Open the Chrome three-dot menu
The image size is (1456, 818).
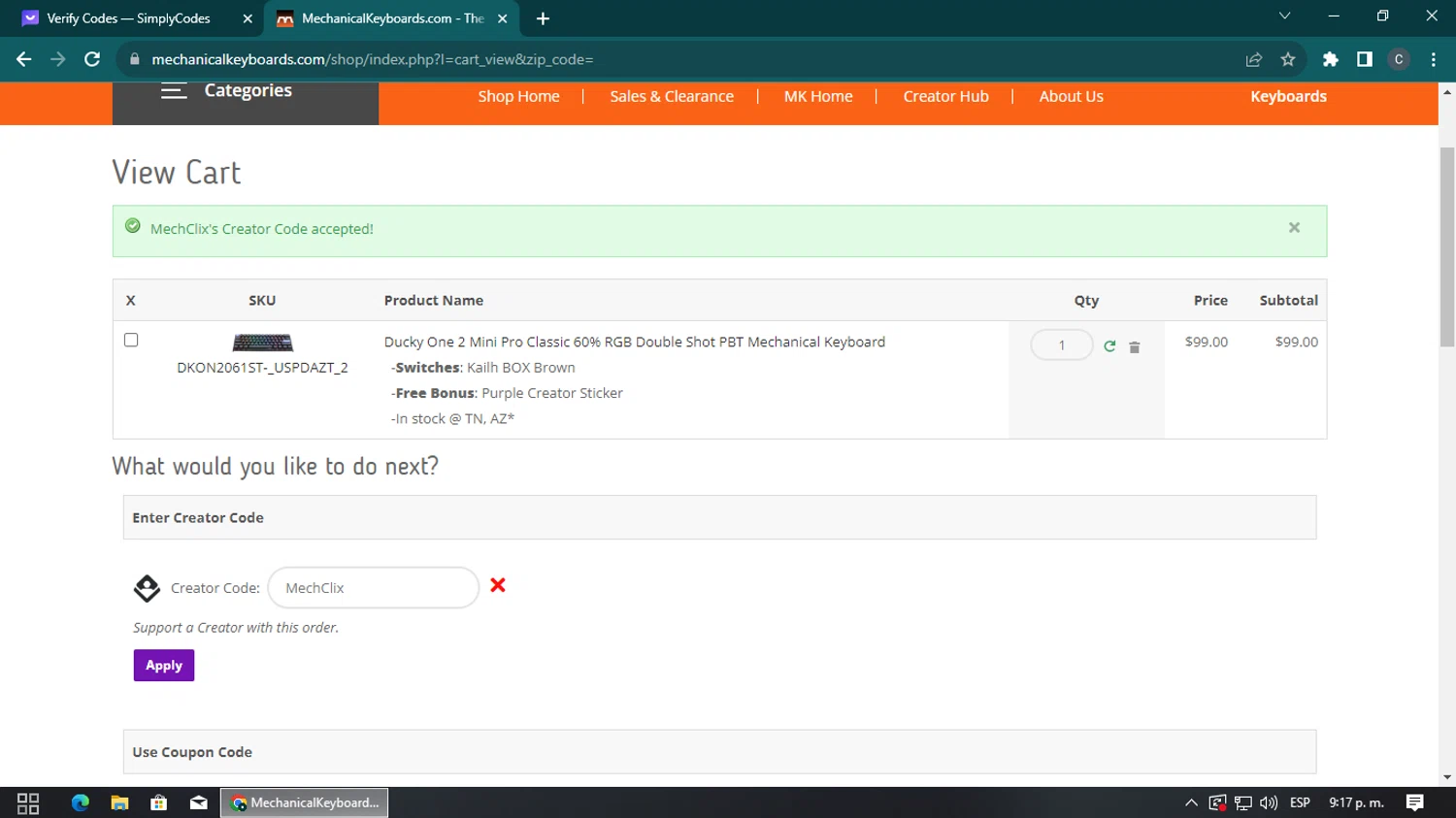pyautogui.click(x=1434, y=59)
